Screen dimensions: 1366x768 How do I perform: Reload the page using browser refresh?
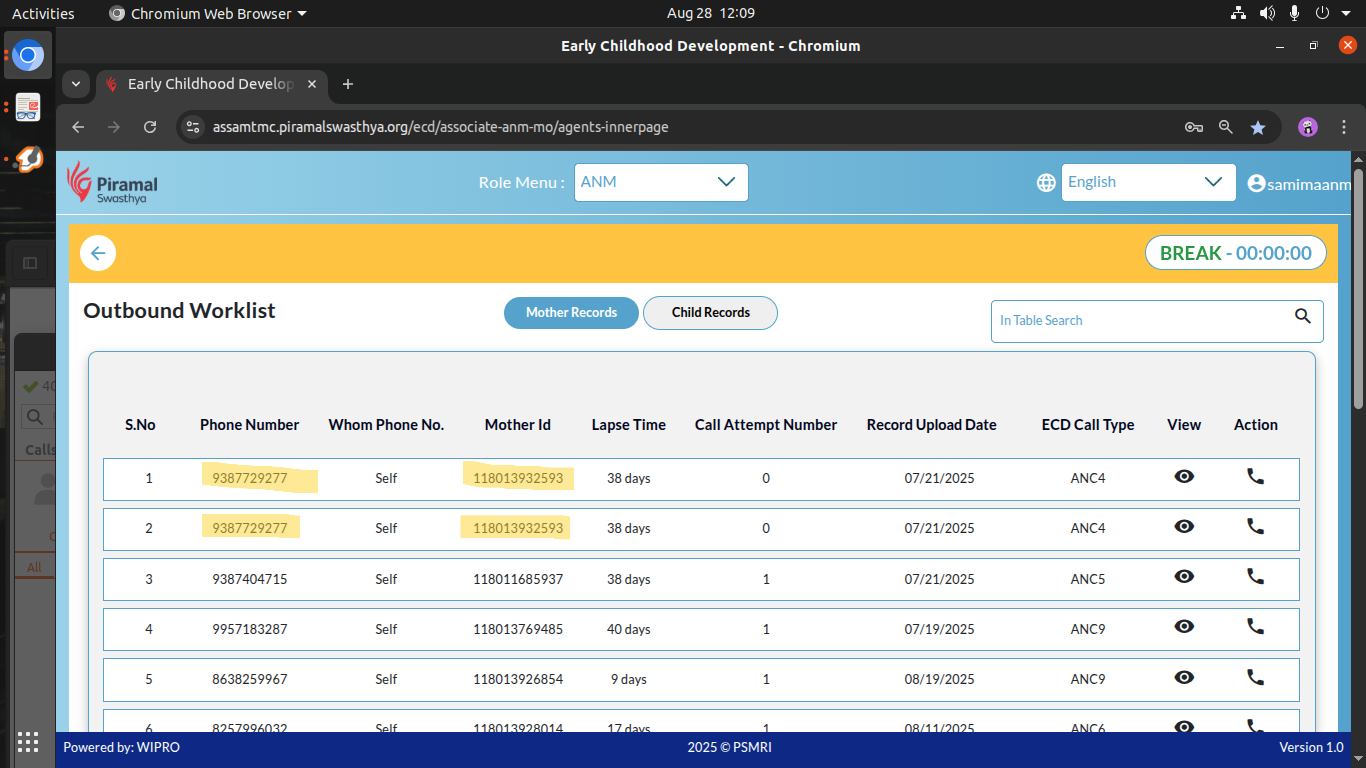pos(150,127)
